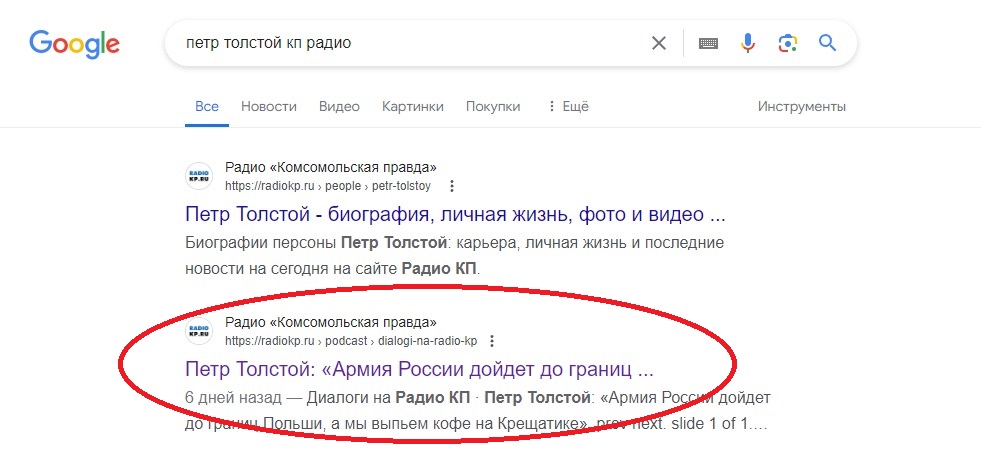Open three-dot menu for second result

[x=491, y=341]
